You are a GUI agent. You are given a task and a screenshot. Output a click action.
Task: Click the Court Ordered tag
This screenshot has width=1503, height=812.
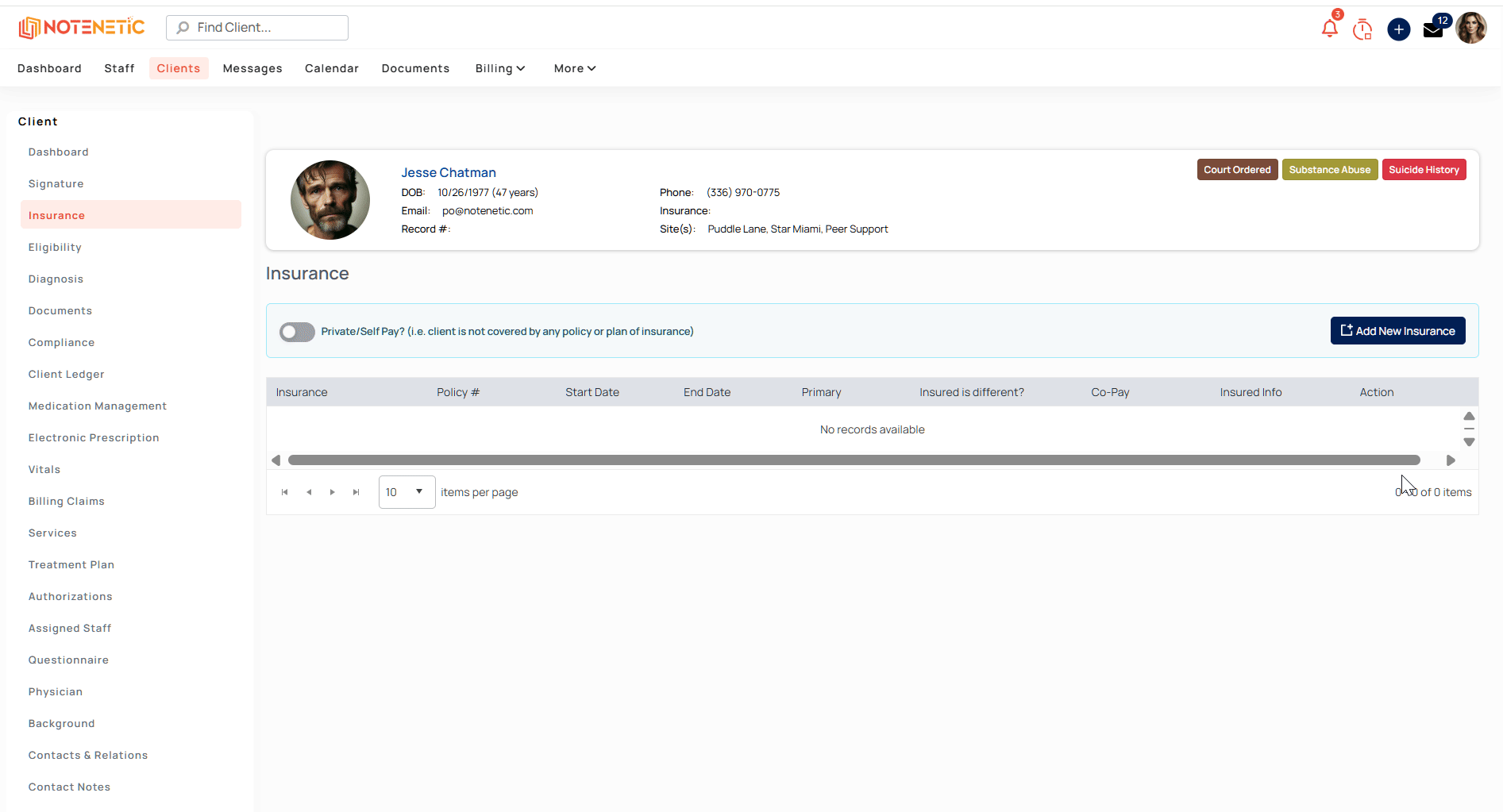click(1237, 170)
